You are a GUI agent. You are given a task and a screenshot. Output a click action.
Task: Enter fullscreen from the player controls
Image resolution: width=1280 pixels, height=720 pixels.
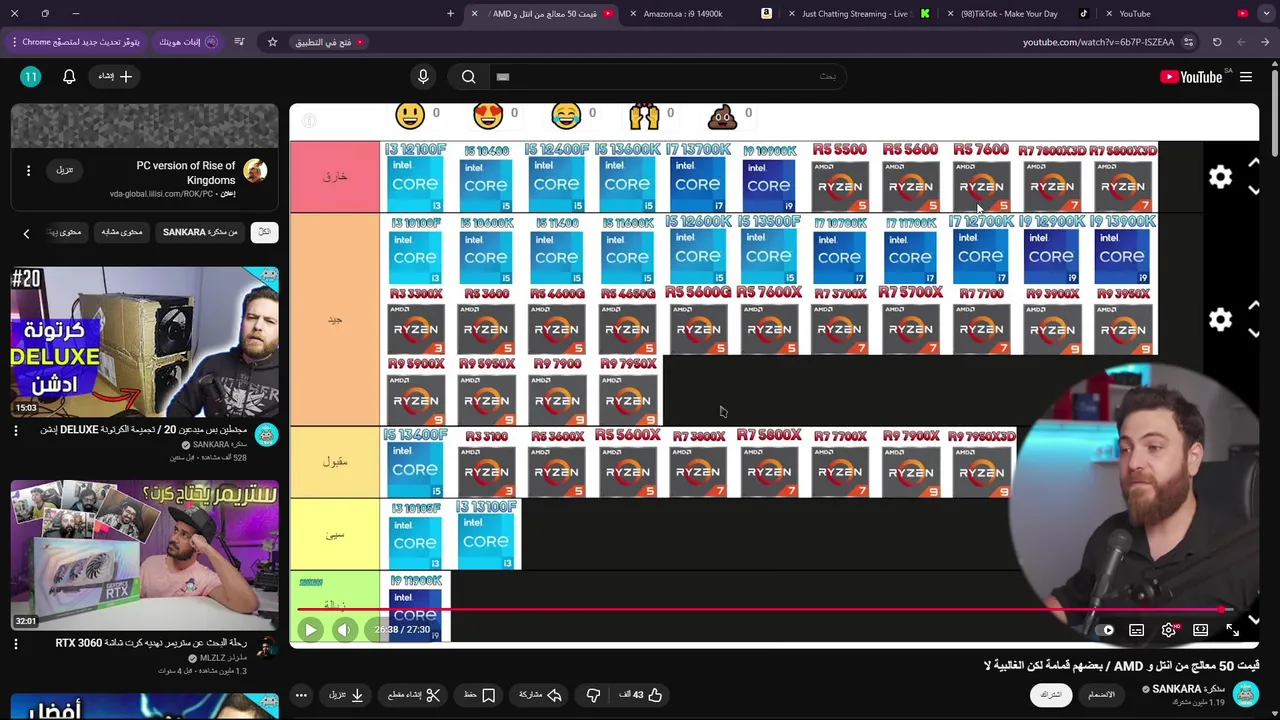pos(1233,630)
